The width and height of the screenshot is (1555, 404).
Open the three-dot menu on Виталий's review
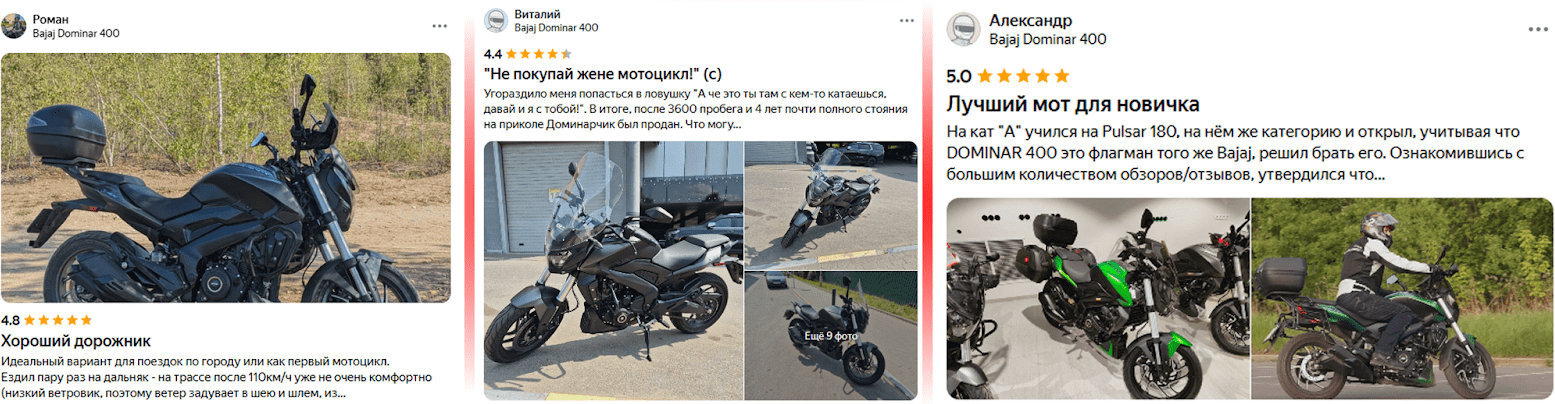pyautogui.click(x=906, y=21)
